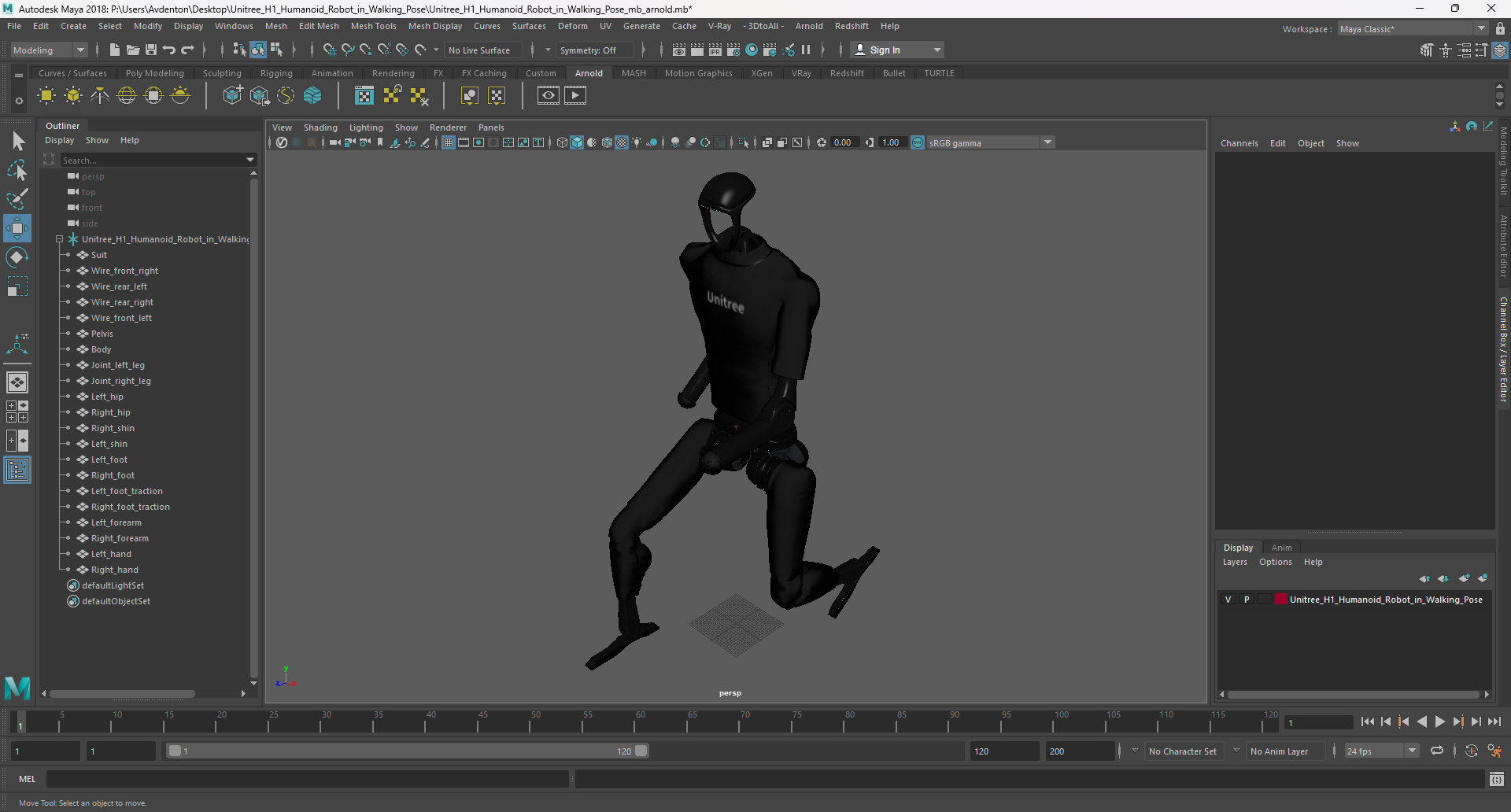Viewport: 1511px width, 812px height.
Task: Click the Redo arrow icon
Action: click(187, 50)
